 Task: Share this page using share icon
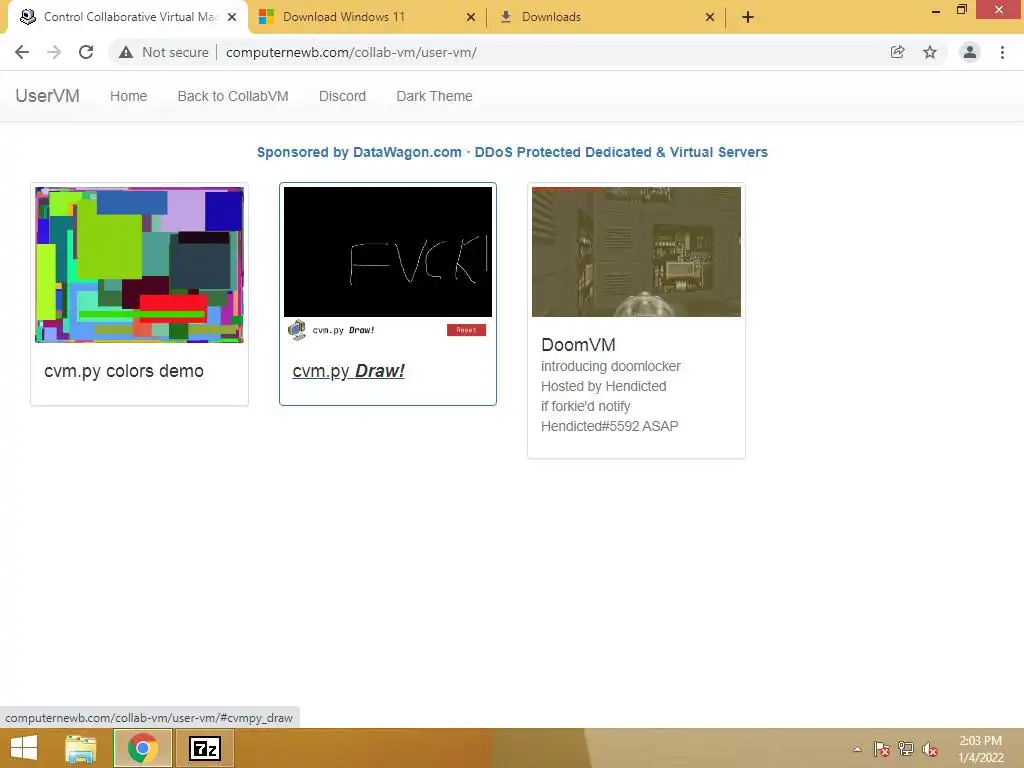(897, 52)
